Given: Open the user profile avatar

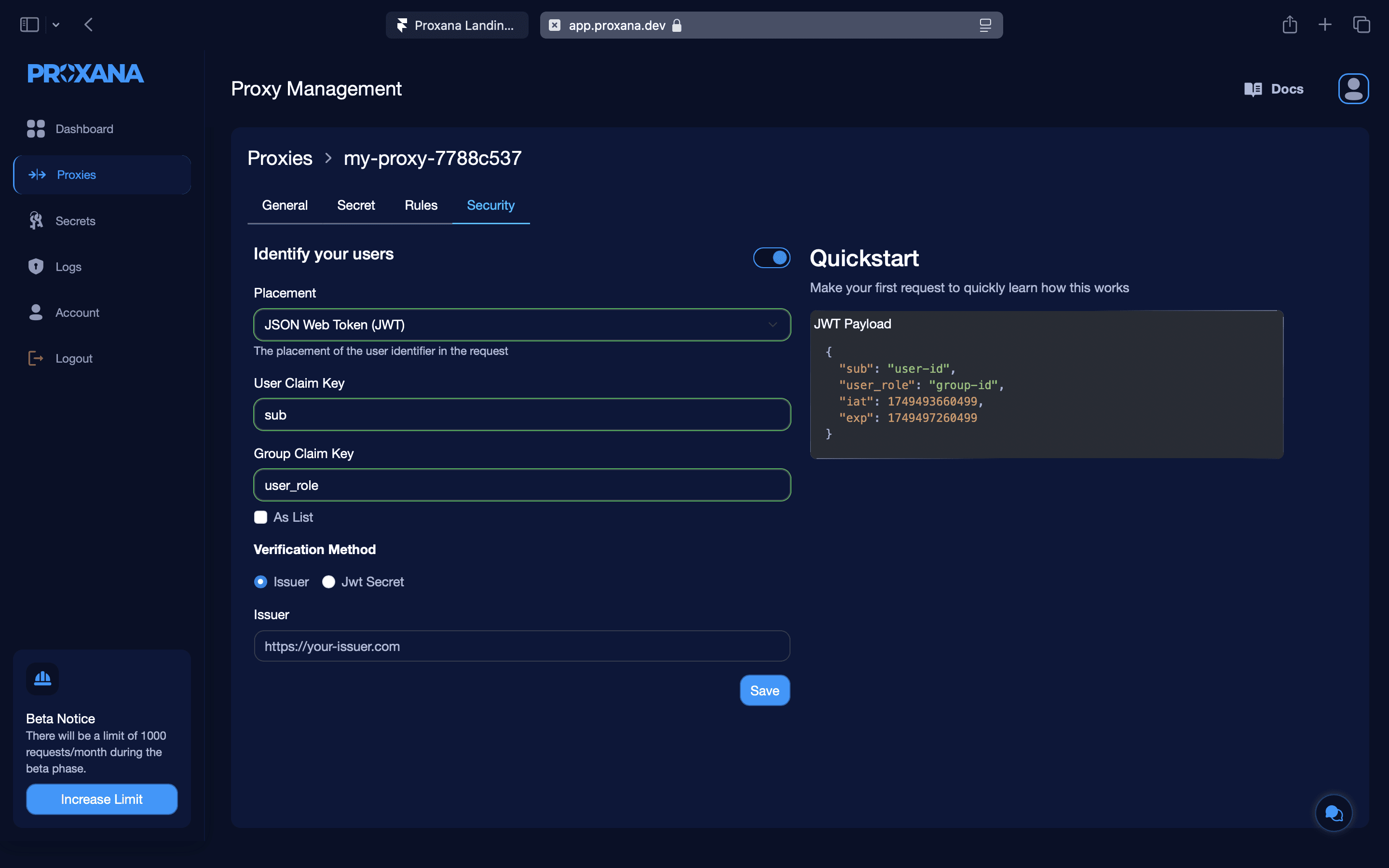Looking at the screenshot, I should (x=1353, y=89).
